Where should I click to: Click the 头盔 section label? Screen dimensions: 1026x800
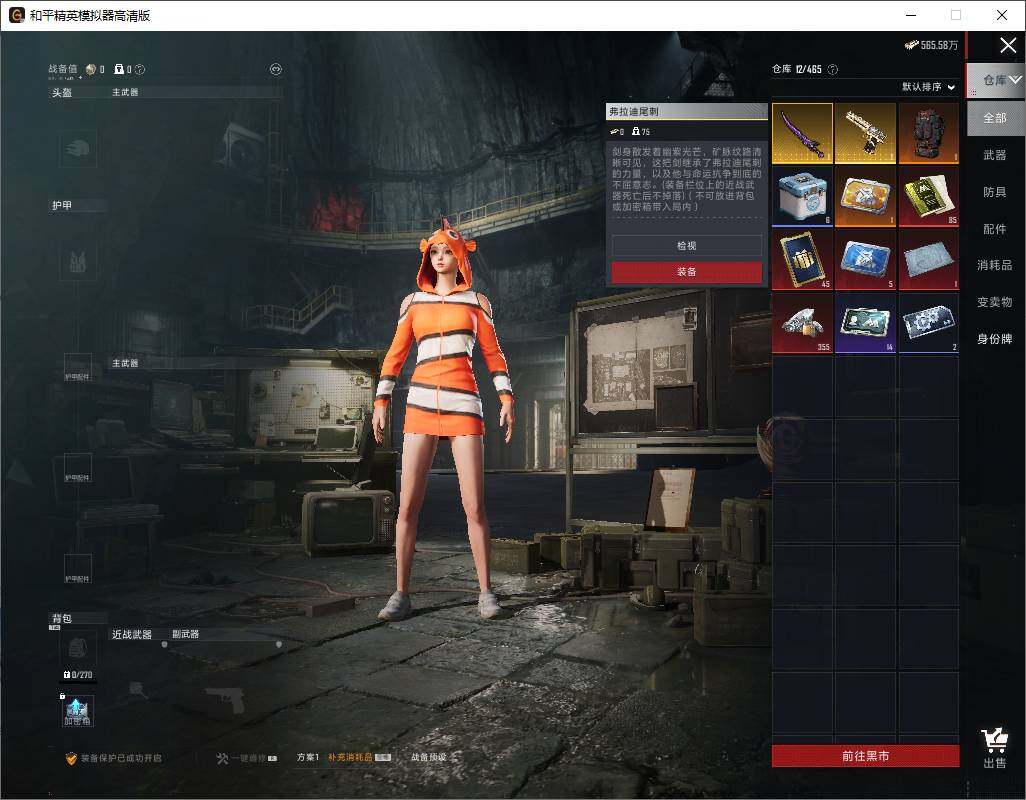point(62,93)
